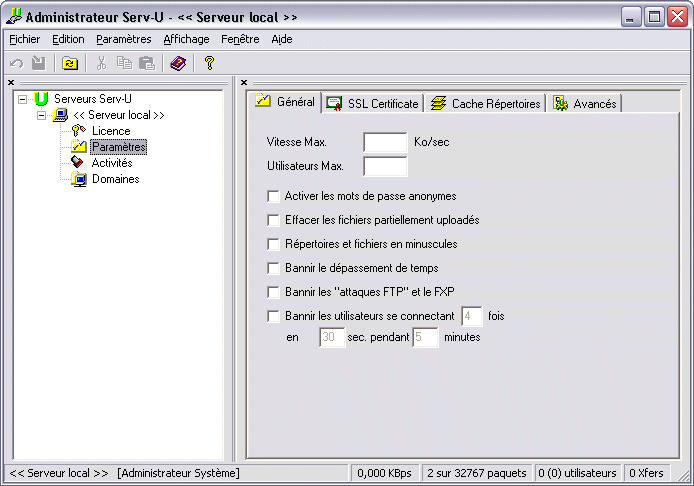Screen dimensions: 694x486
Task: Minimize the Administrateur Serv-U window
Action: click(631, 17)
